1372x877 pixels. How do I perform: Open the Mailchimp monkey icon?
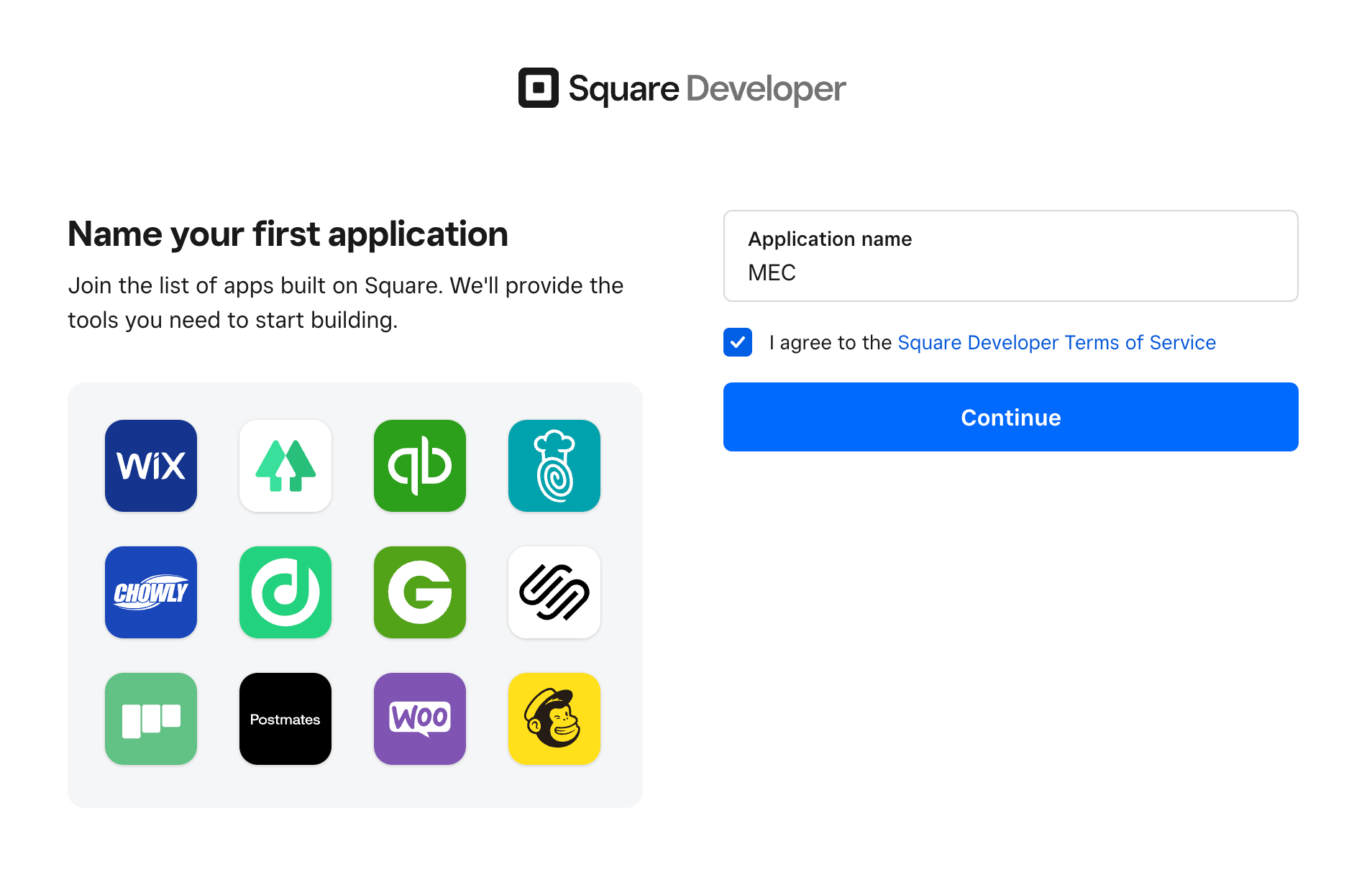(554, 719)
